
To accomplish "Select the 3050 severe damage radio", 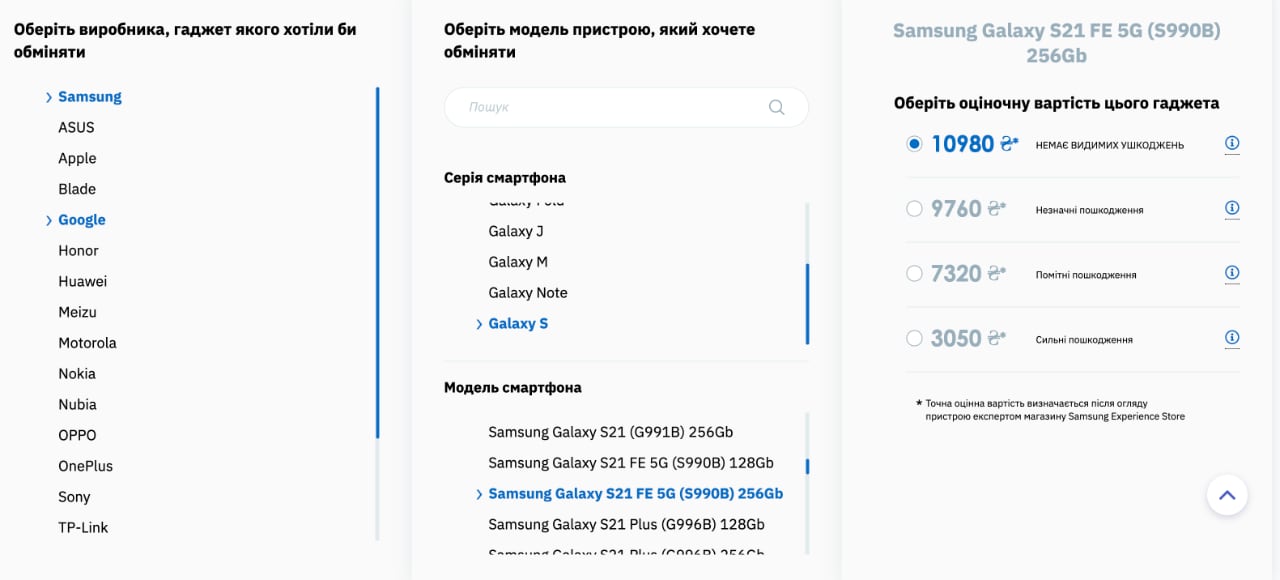I will coord(914,338).
